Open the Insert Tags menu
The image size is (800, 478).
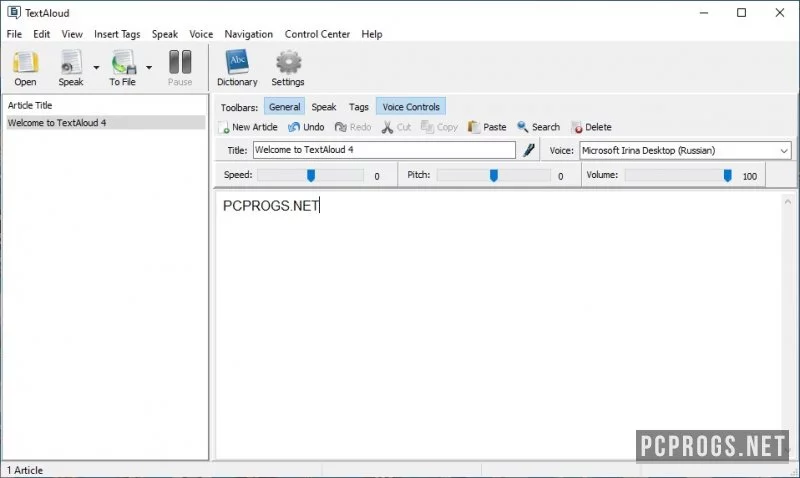point(117,34)
